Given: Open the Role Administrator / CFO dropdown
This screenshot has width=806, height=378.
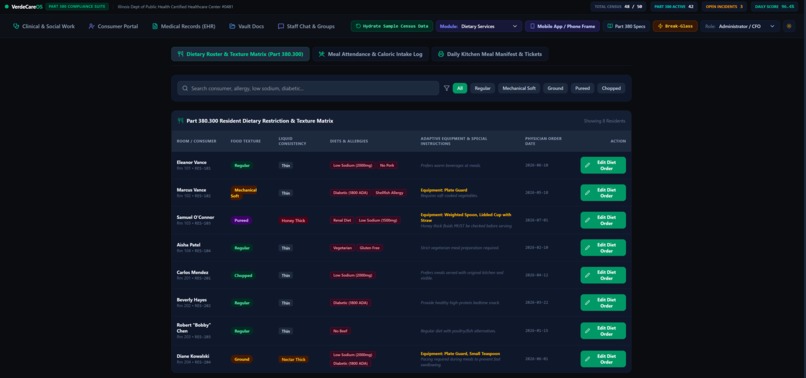Looking at the screenshot, I should [740, 26].
